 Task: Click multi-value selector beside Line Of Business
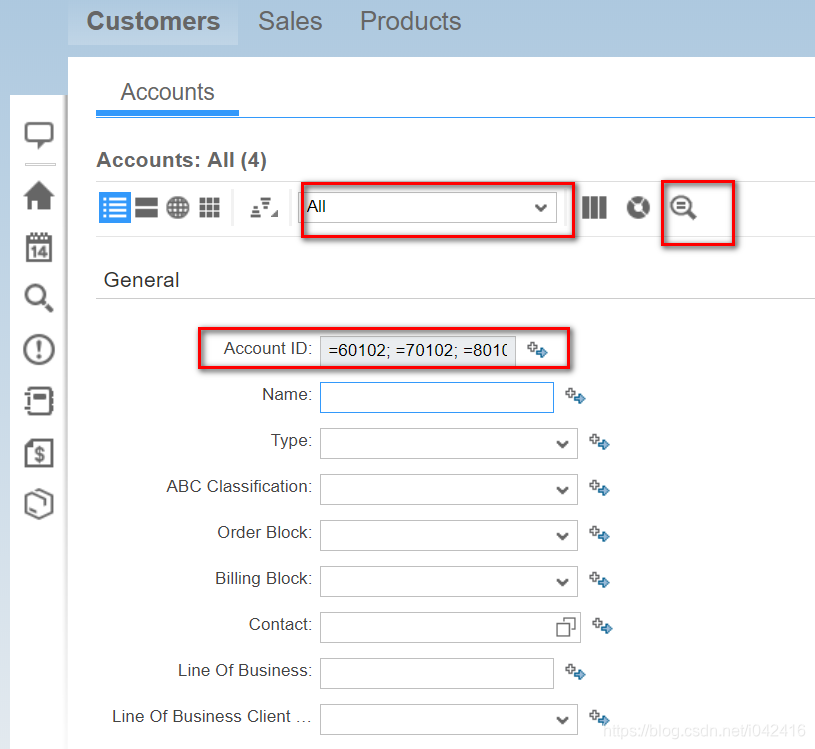575,673
